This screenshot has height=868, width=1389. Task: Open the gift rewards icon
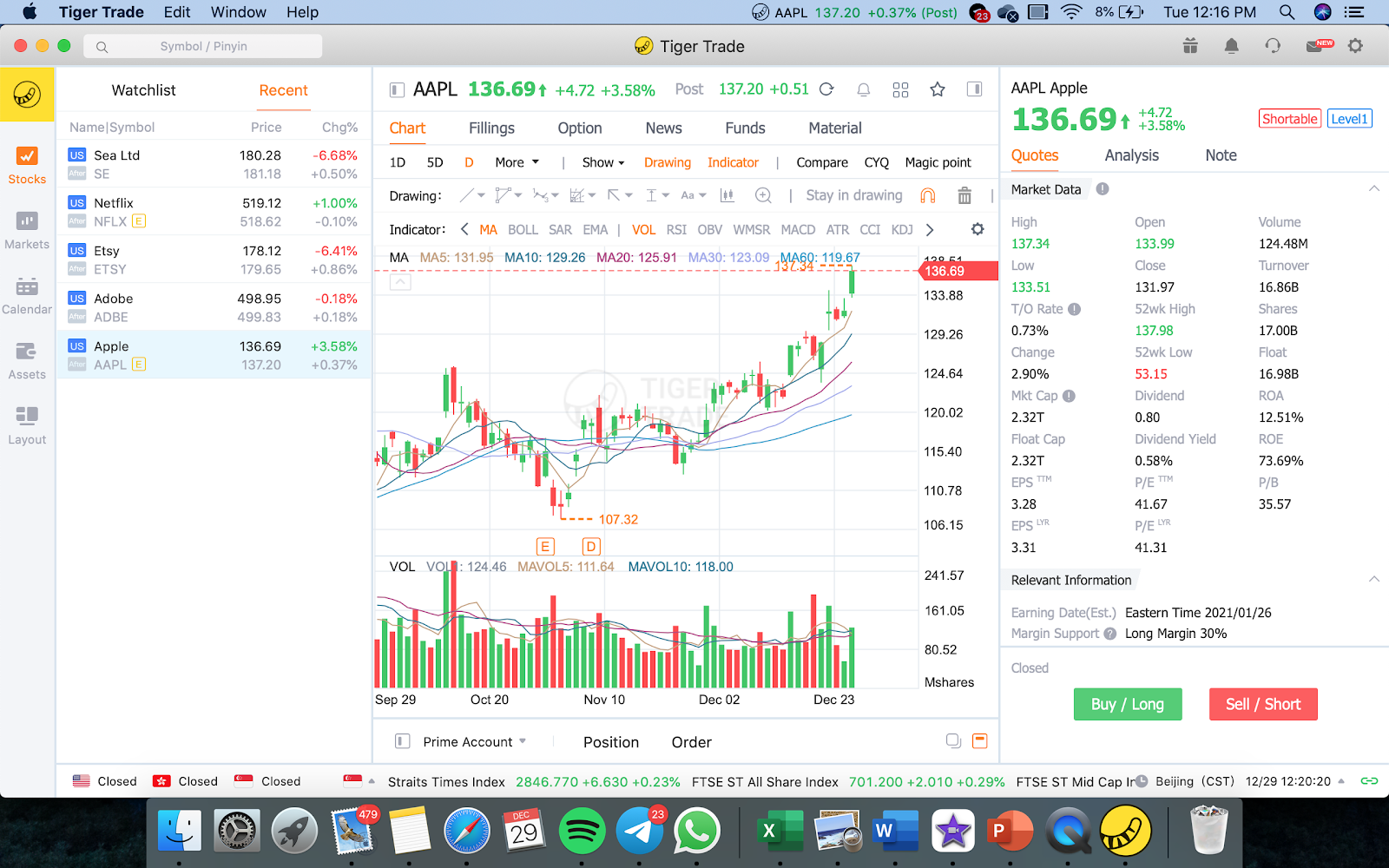(x=1190, y=46)
